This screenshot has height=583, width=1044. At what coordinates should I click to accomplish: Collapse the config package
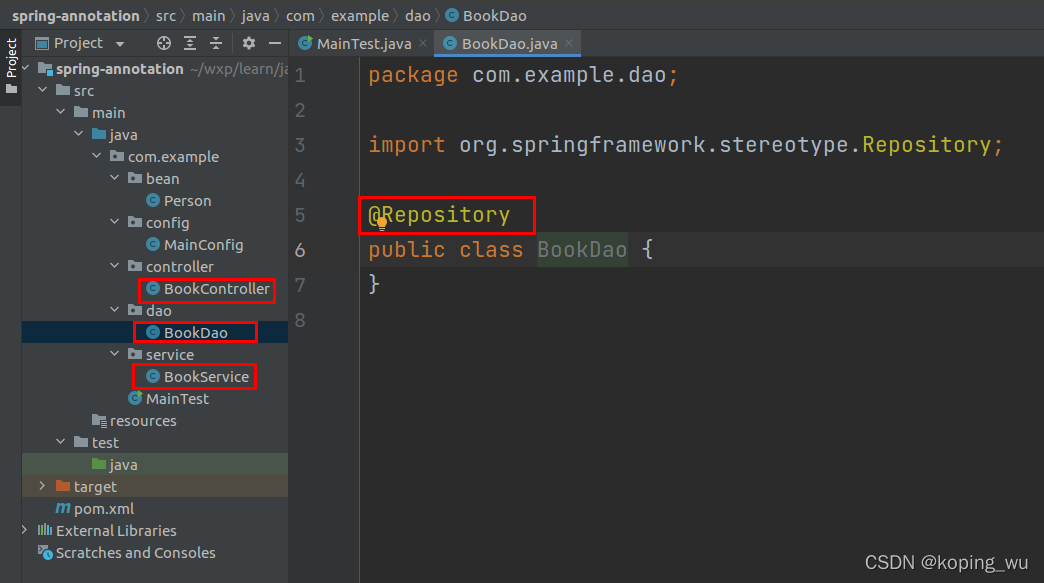(x=115, y=222)
